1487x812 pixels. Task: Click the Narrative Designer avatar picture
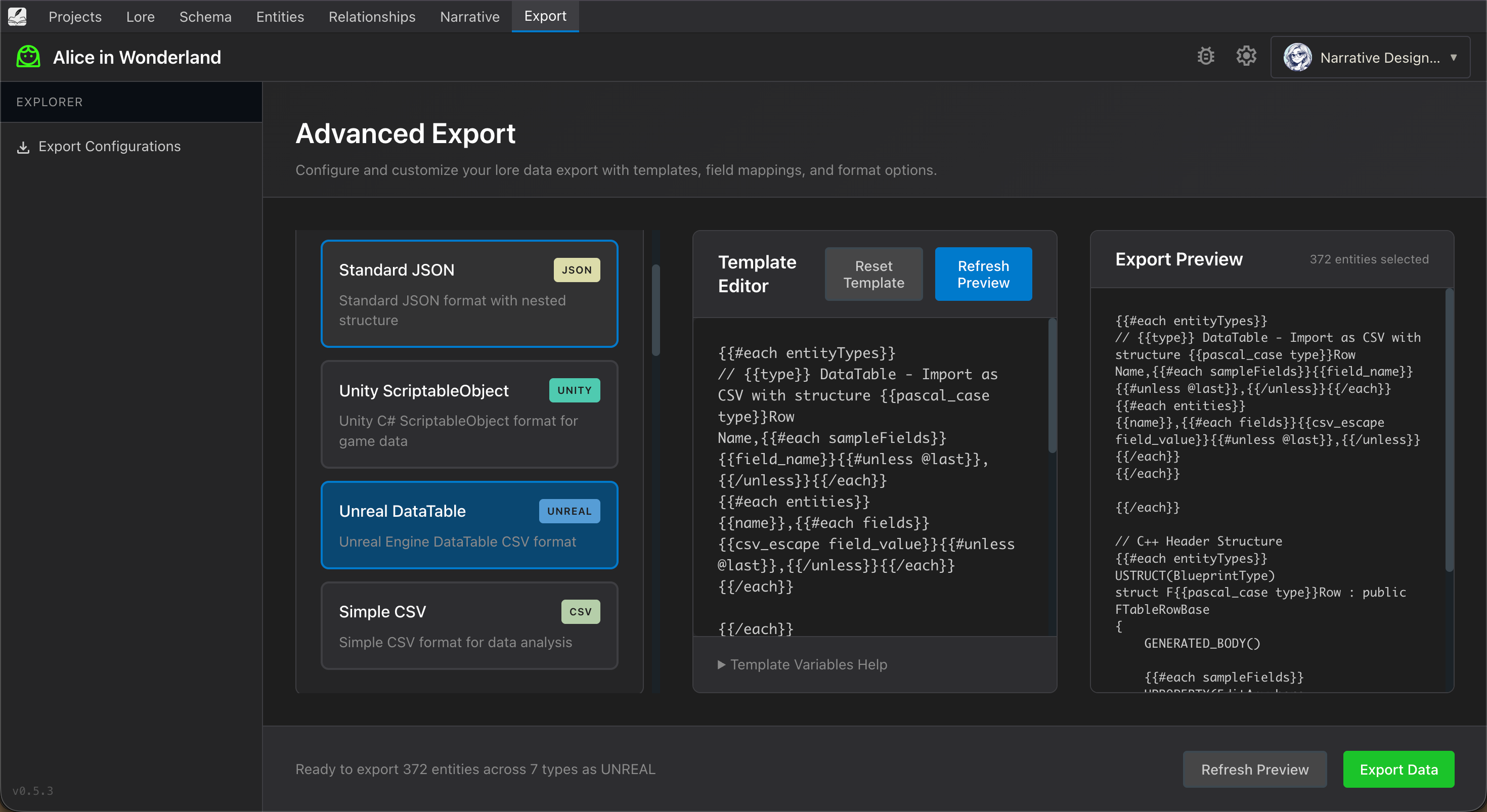(x=1298, y=57)
